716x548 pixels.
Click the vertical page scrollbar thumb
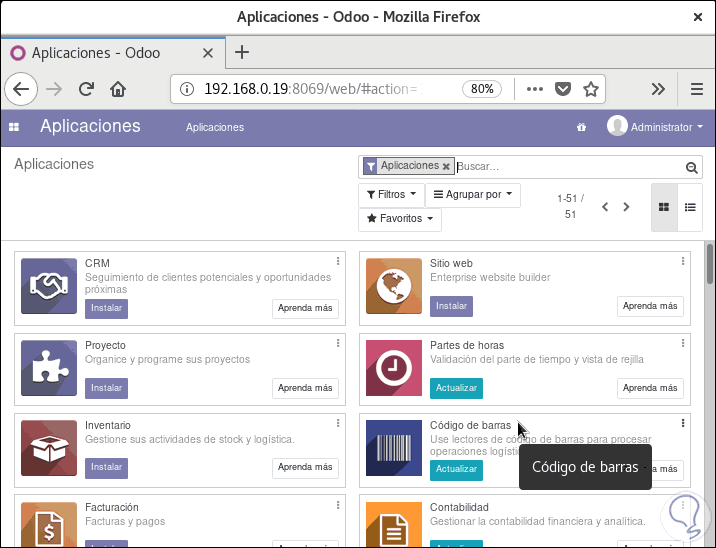[710, 264]
